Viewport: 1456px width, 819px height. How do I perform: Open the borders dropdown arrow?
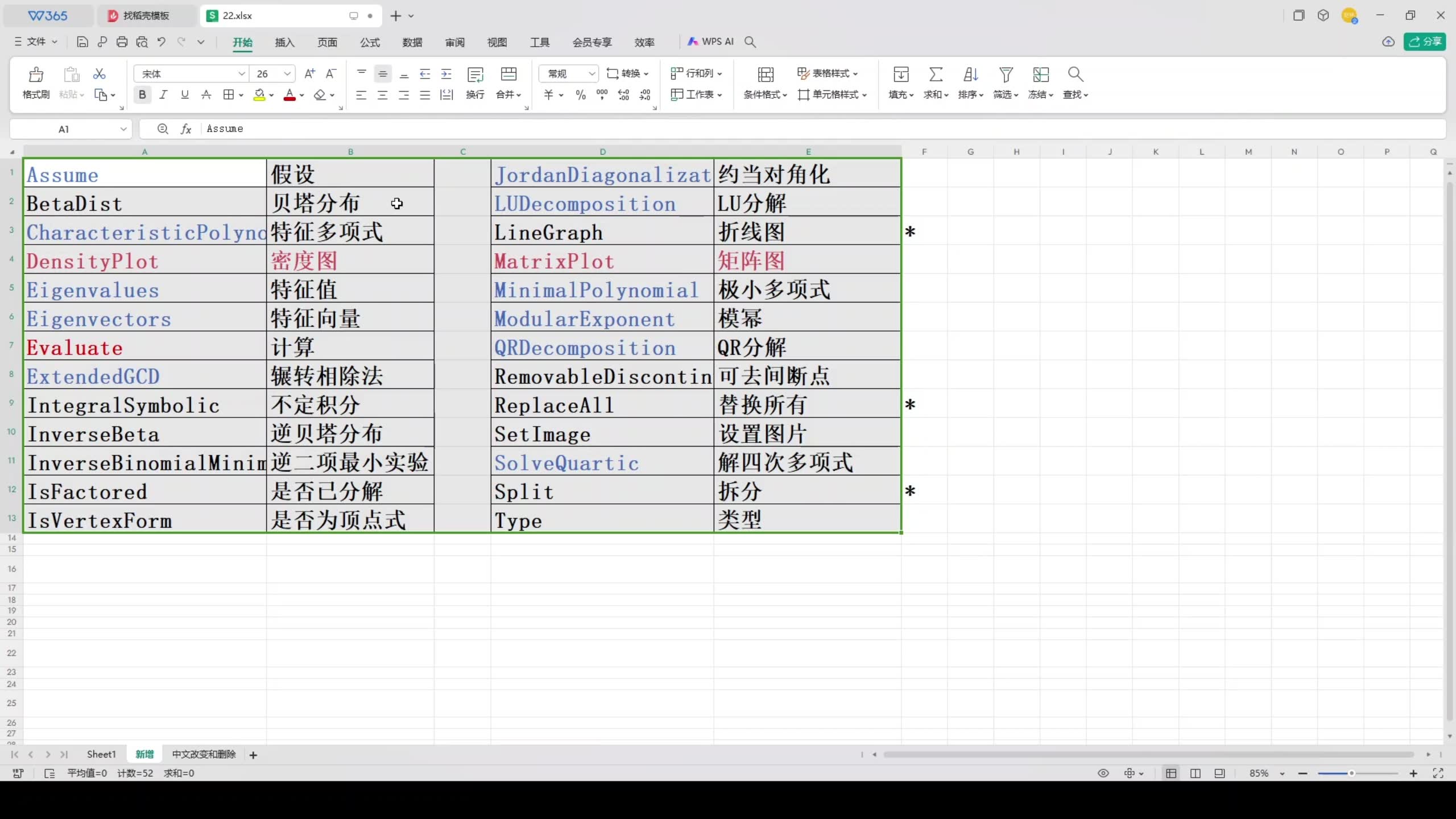(x=241, y=95)
